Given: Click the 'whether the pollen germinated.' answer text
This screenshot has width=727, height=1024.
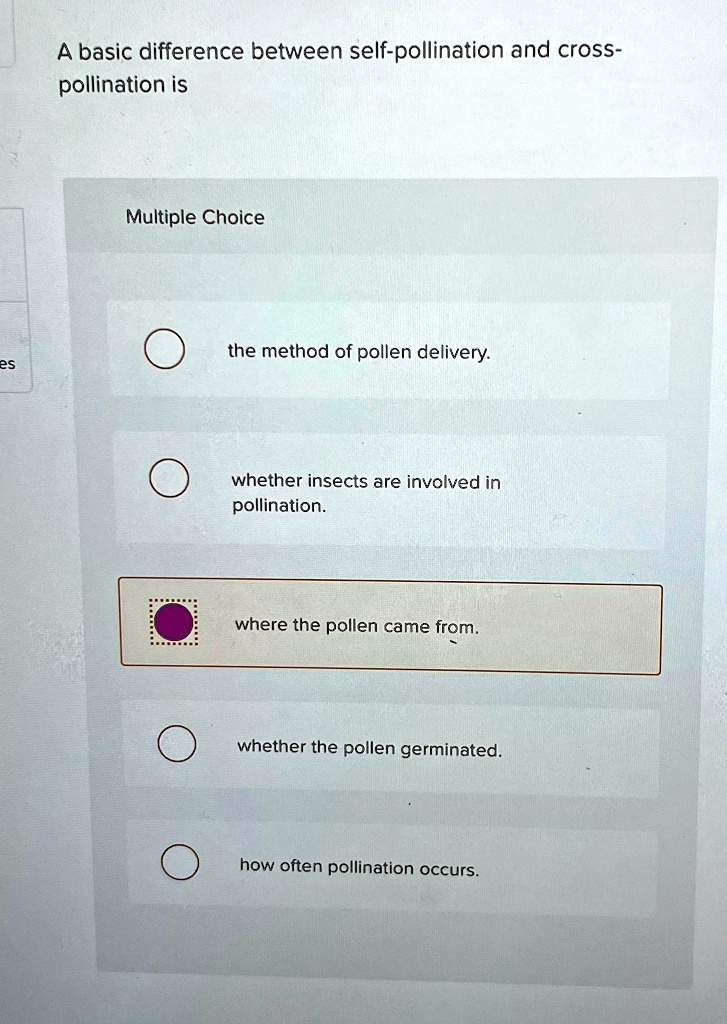Looking at the screenshot, I should (369, 748).
